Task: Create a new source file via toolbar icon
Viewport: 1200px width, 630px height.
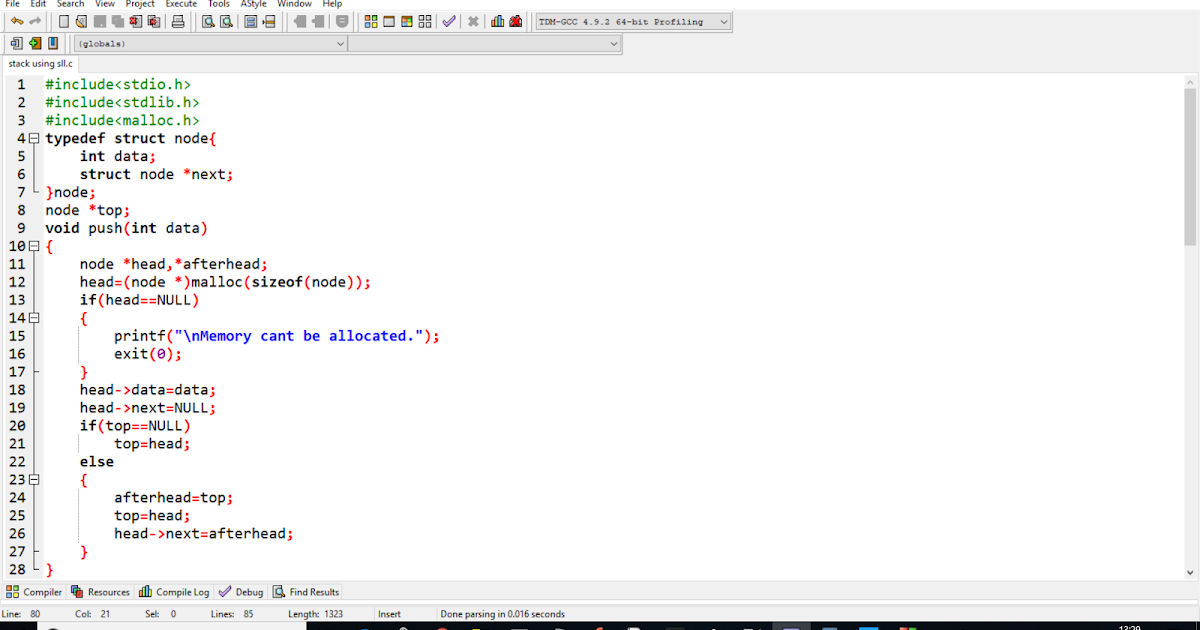Action: [63, 21]
